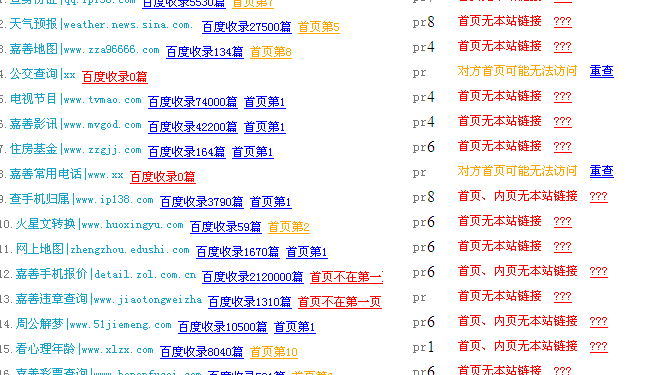Image resolution: width=652 pixels, height=375 pixels.
Task: Click ??? link in the 天气预报 row
Action: click(x=563, y=21)
